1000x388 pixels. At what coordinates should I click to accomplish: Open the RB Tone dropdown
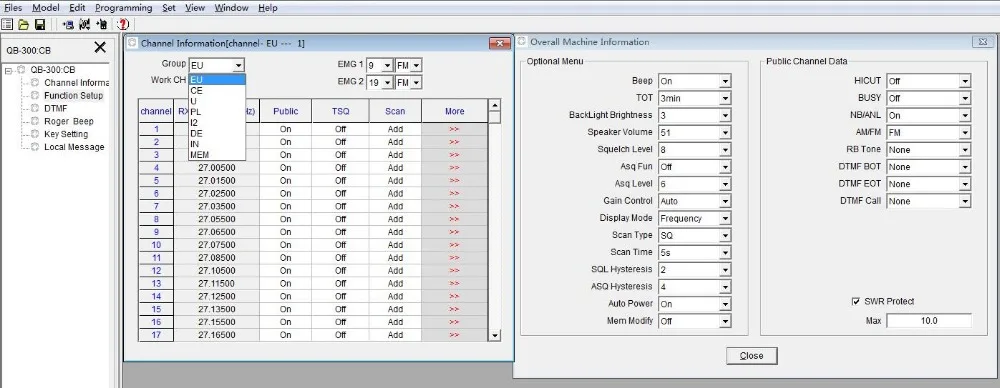[965, 150]
